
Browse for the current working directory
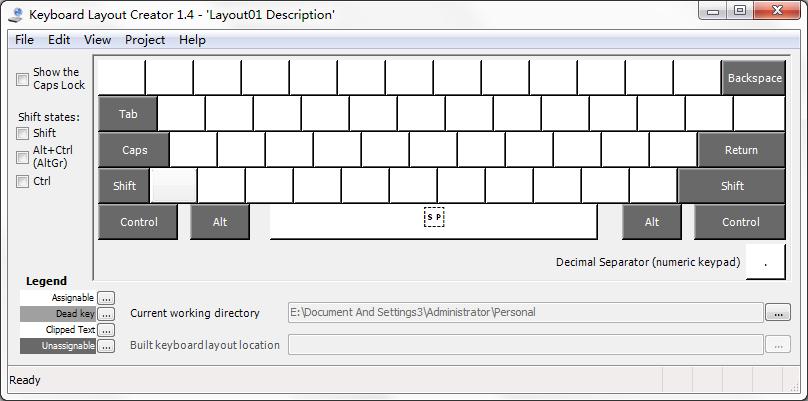(778, 313)
